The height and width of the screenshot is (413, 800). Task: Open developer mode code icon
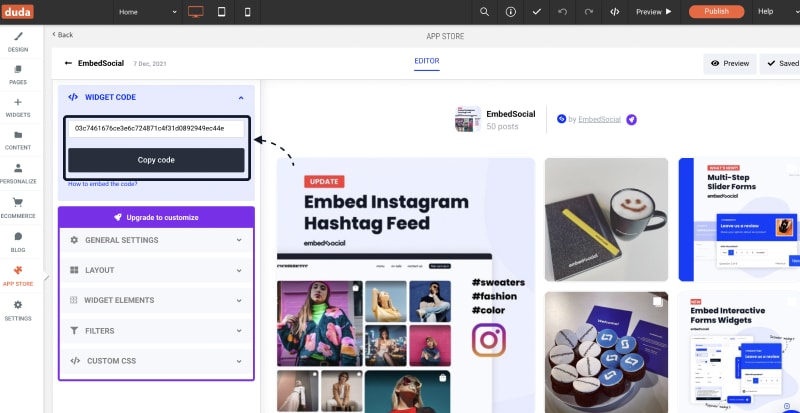click(615, 12)
